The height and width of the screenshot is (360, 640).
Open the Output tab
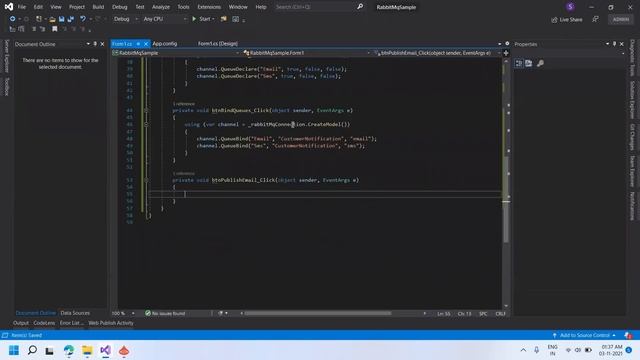click(21, 323)
